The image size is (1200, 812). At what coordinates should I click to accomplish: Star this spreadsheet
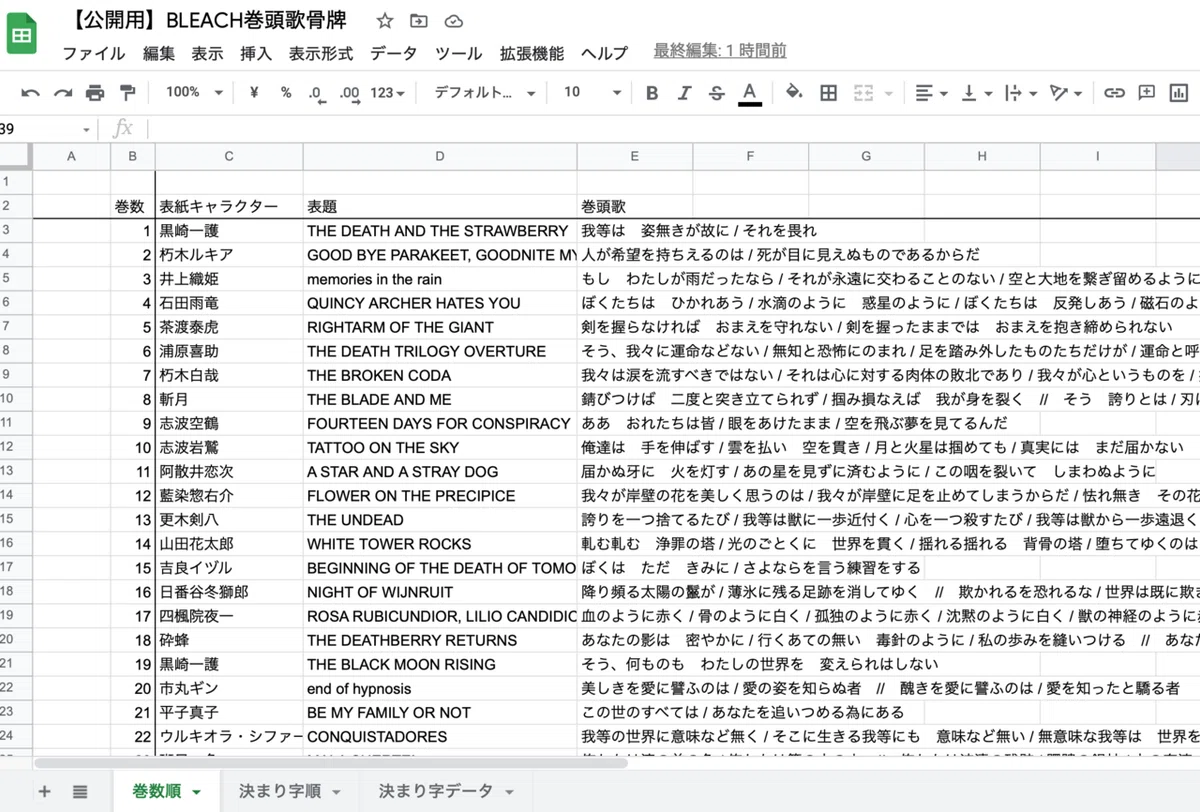click(385, 21)
